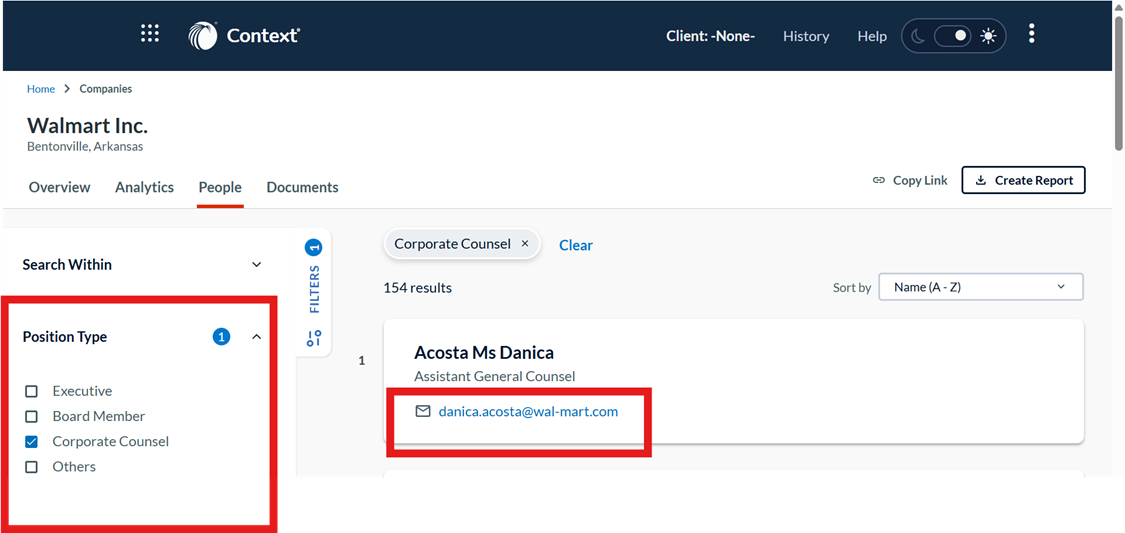Click the FILTERS count badge

click(x=314, y=248)
